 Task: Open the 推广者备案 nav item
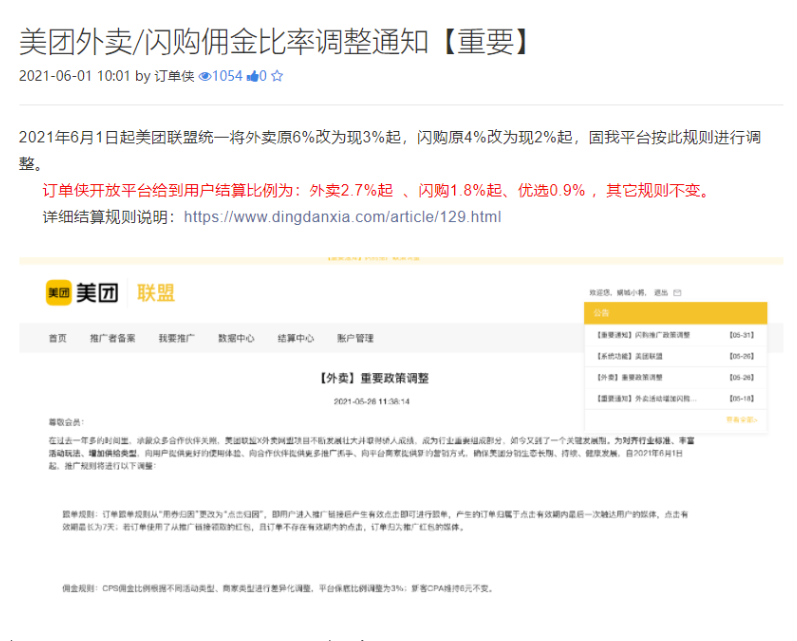[112, 338]
